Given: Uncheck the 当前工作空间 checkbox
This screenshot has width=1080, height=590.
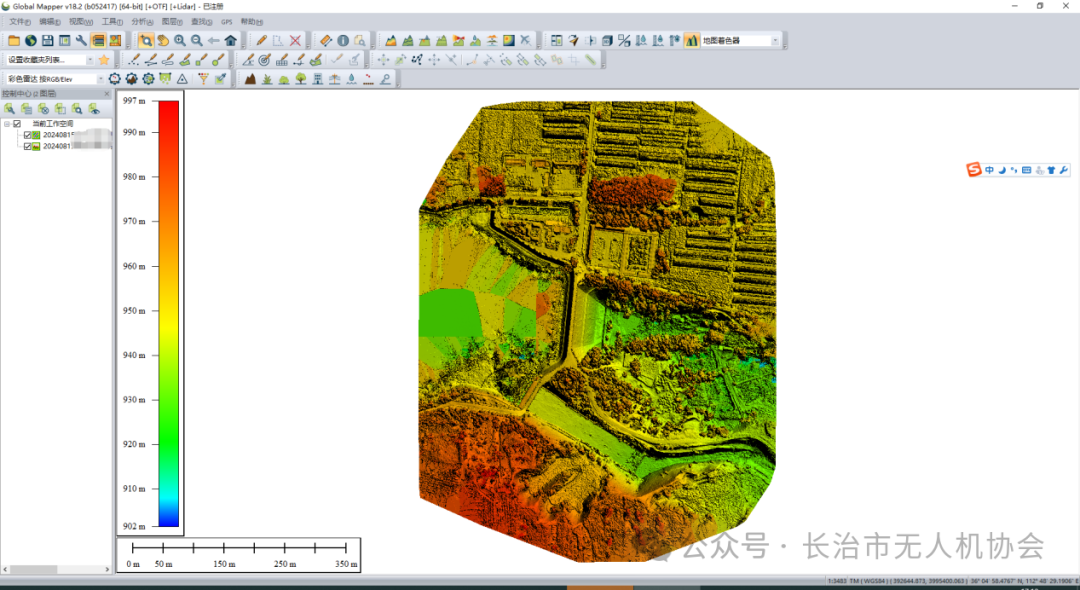Looking at the screenshot, I should pyautogui.click(x=17, y=124).
